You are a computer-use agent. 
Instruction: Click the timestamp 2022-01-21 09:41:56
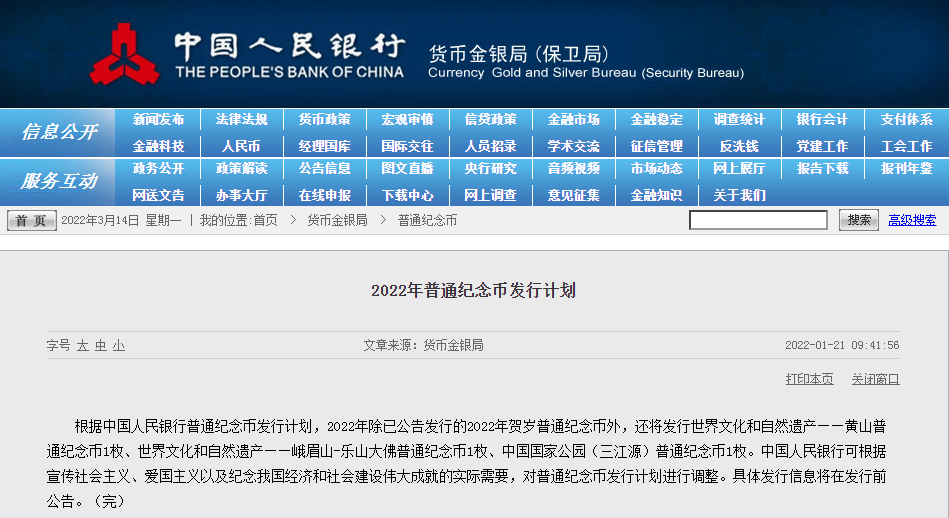pos(842,346)
